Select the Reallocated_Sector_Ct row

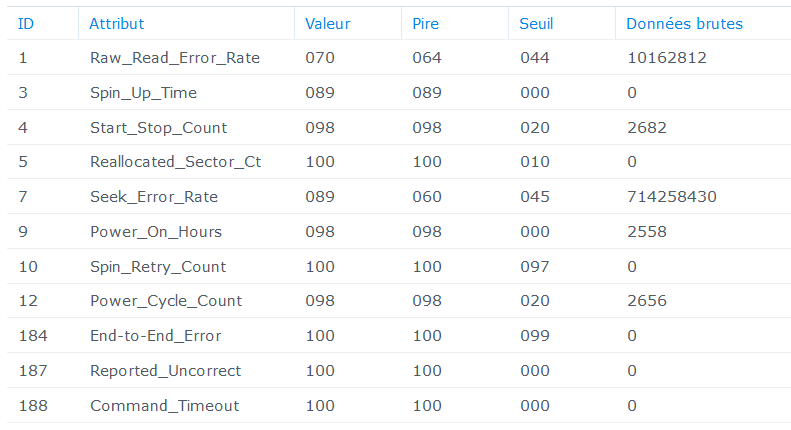coord(399,162)
